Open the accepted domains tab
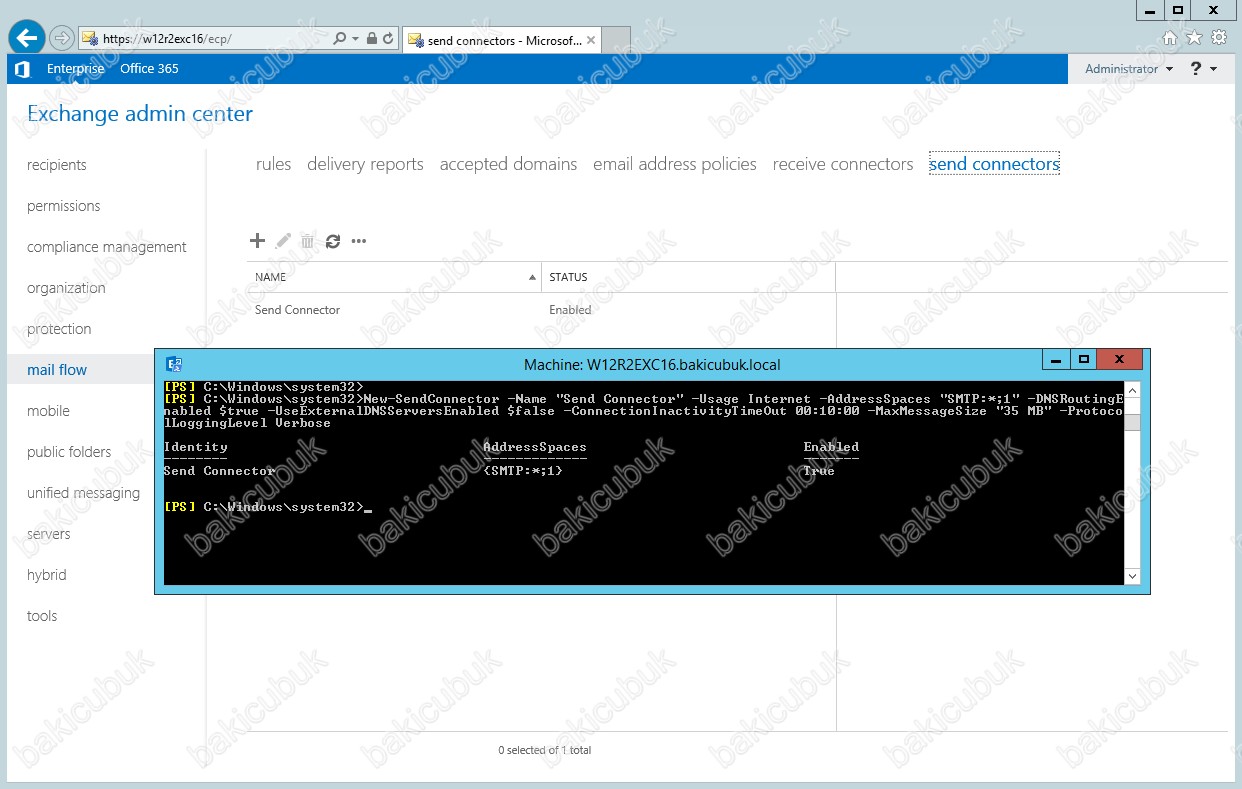 click(508, 164)
